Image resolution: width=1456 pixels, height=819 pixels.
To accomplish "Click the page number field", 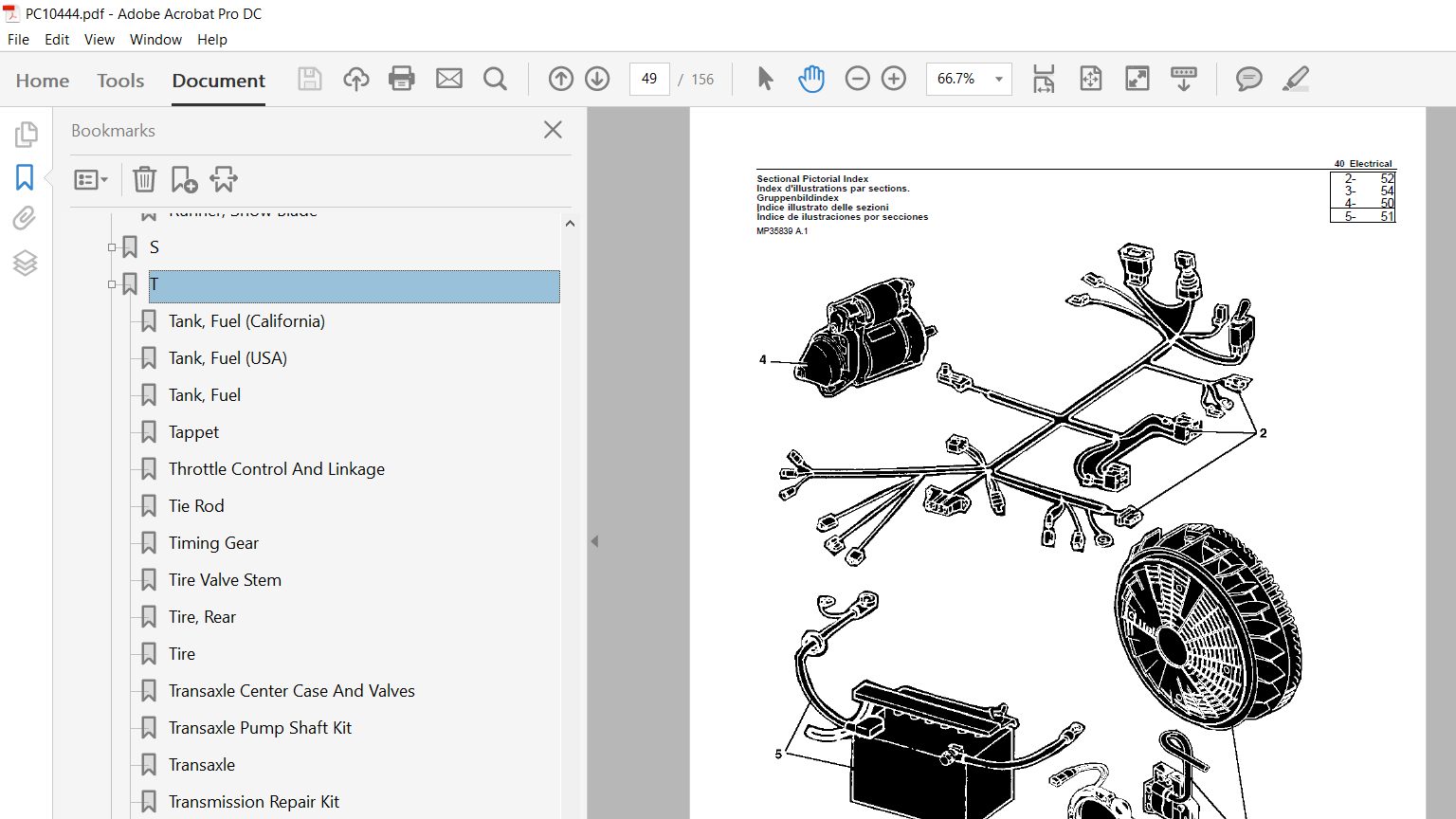I will pyautogui.click(x=649, y=79).
